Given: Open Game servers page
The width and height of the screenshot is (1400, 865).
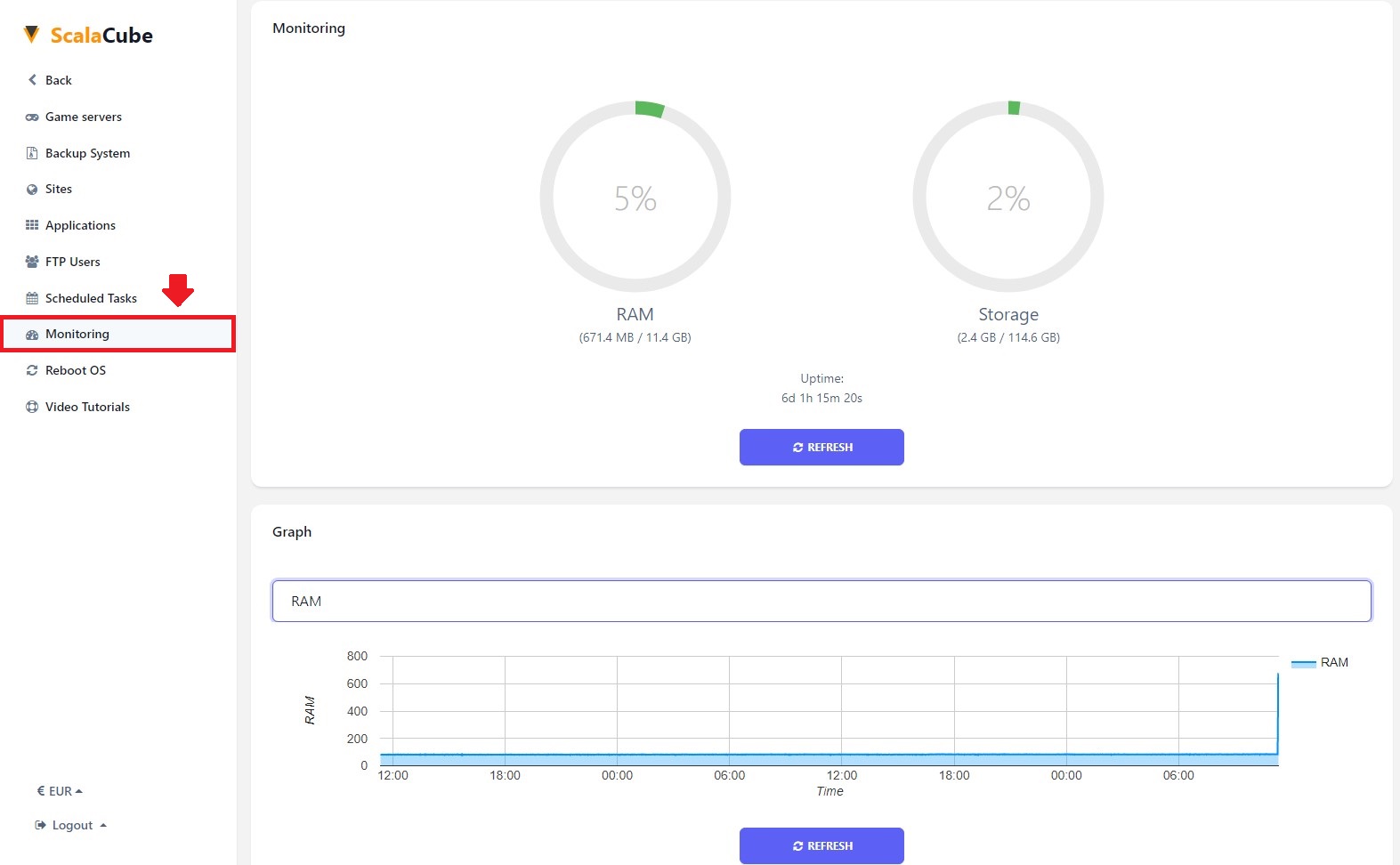Looking at the screenshot, I should click(x=84, y=117).
